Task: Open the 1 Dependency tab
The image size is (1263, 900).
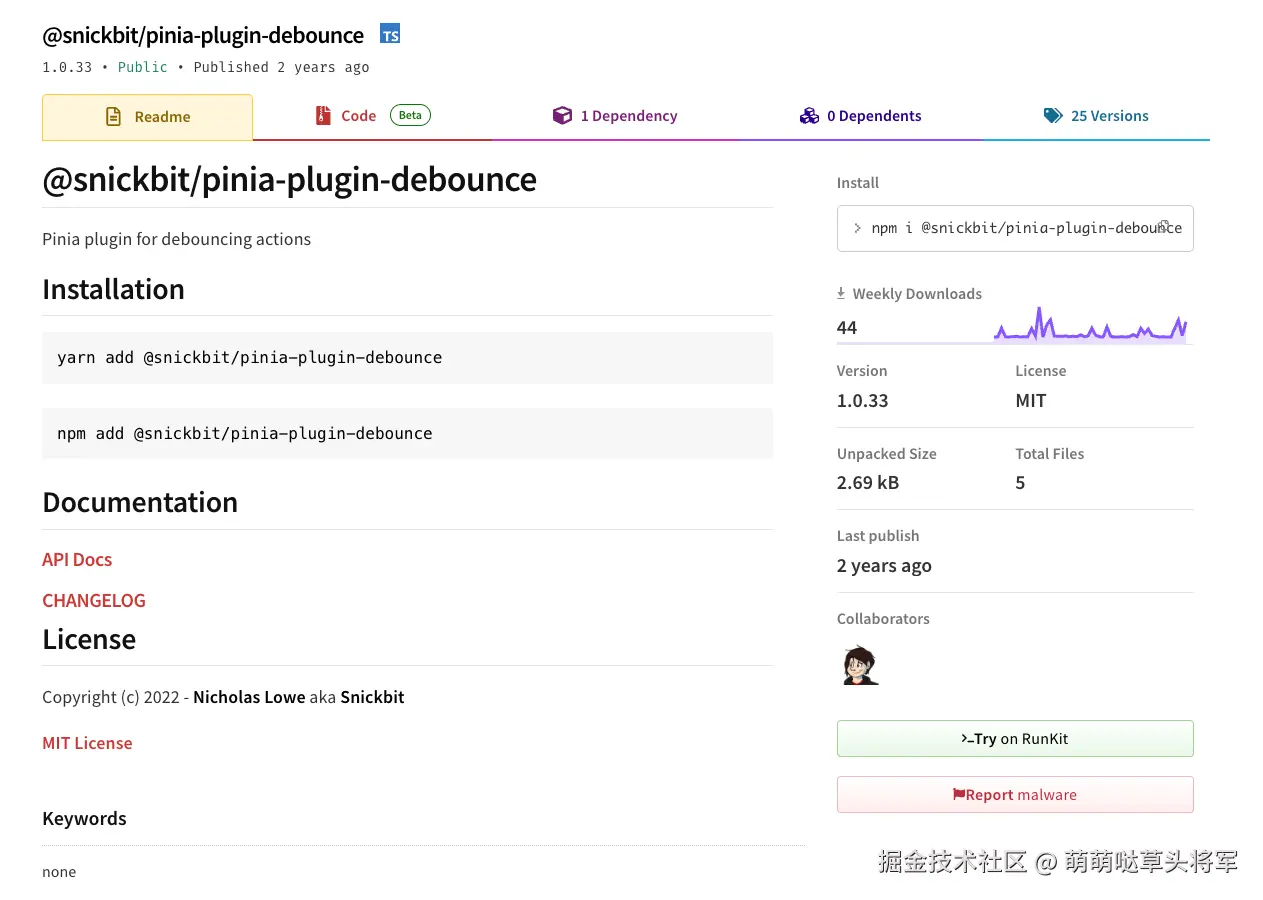Action: (x=629, y=115)
